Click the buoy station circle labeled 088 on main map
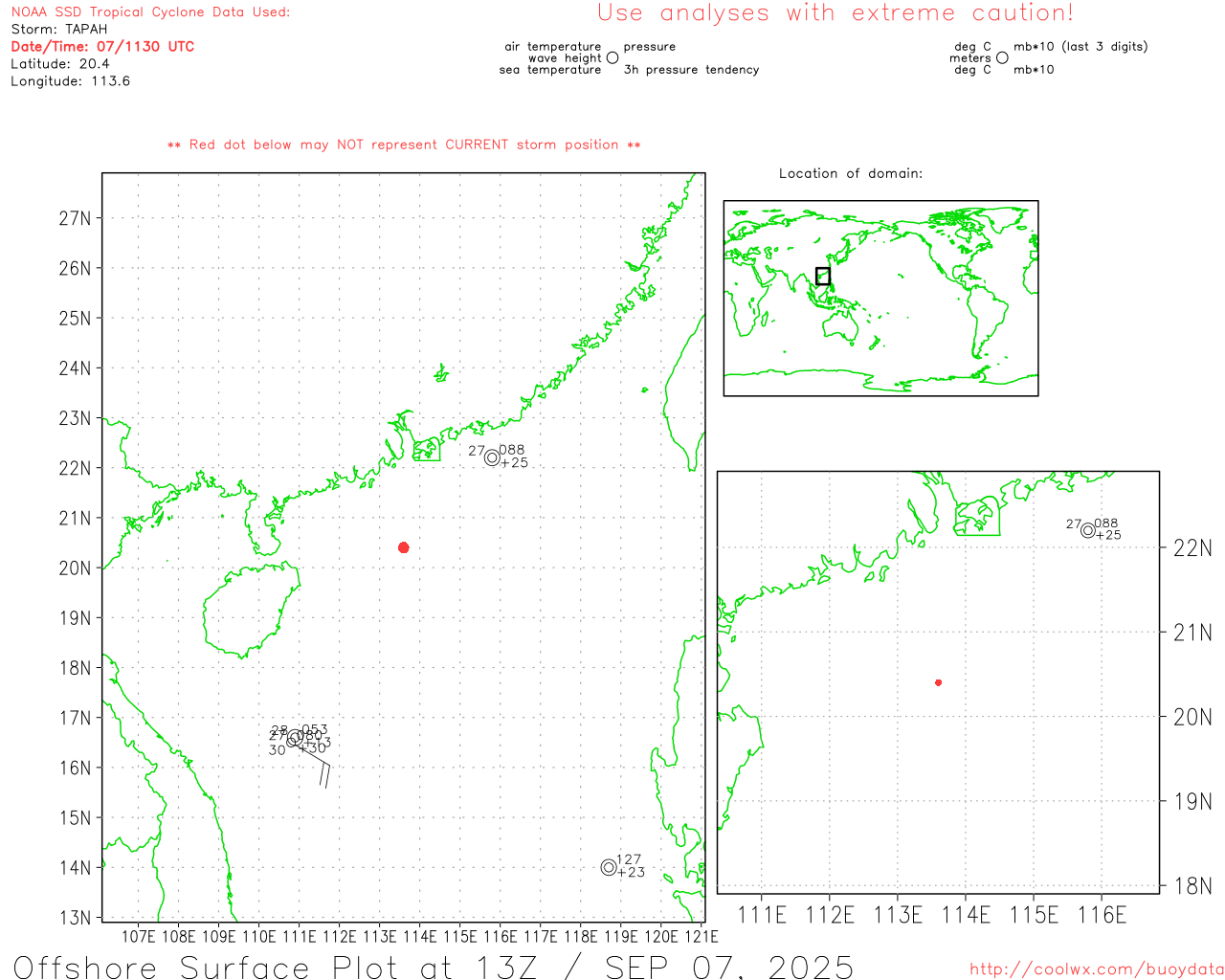The image size is (1225, 980). coord(492,457)
